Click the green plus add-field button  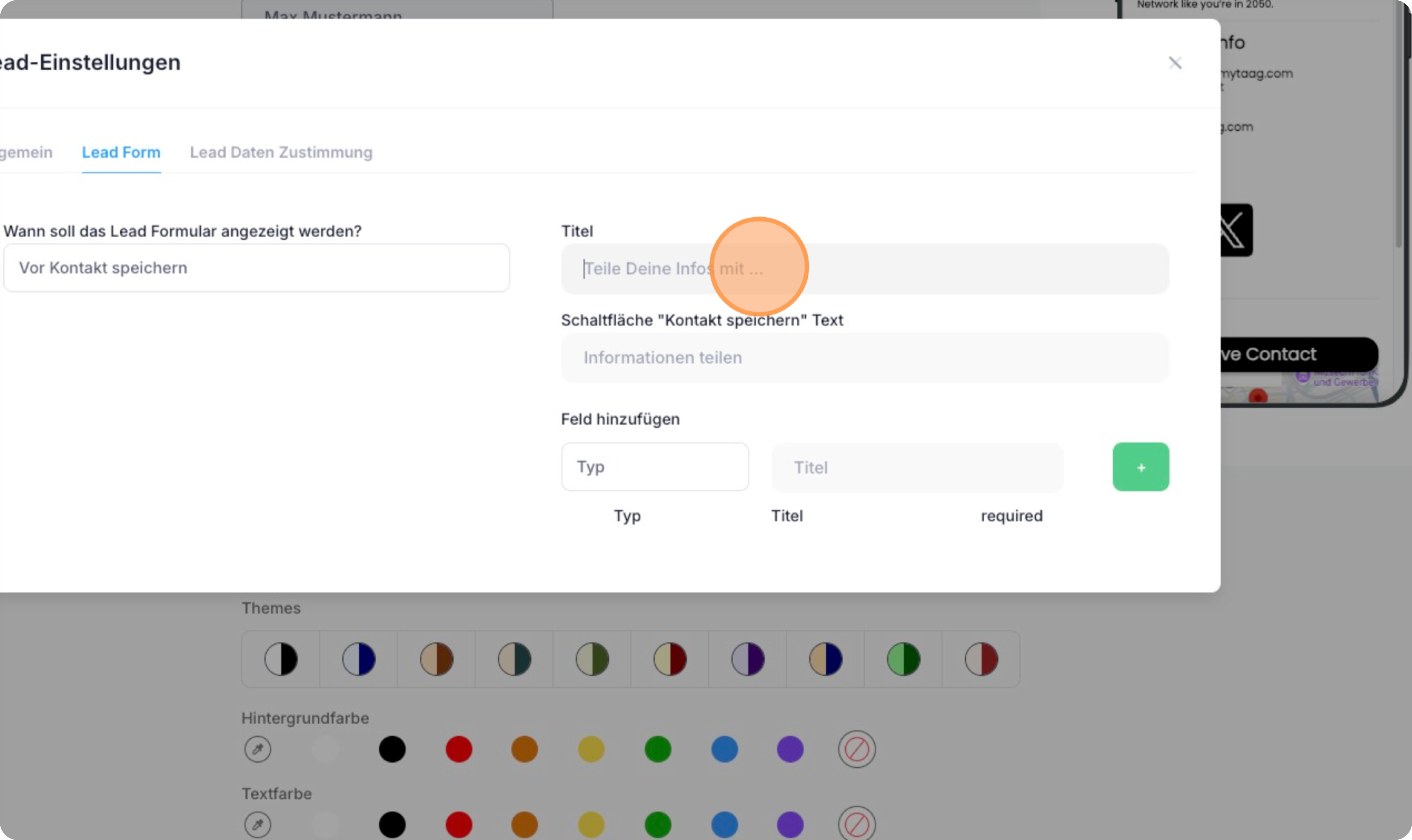point(1140,467)
